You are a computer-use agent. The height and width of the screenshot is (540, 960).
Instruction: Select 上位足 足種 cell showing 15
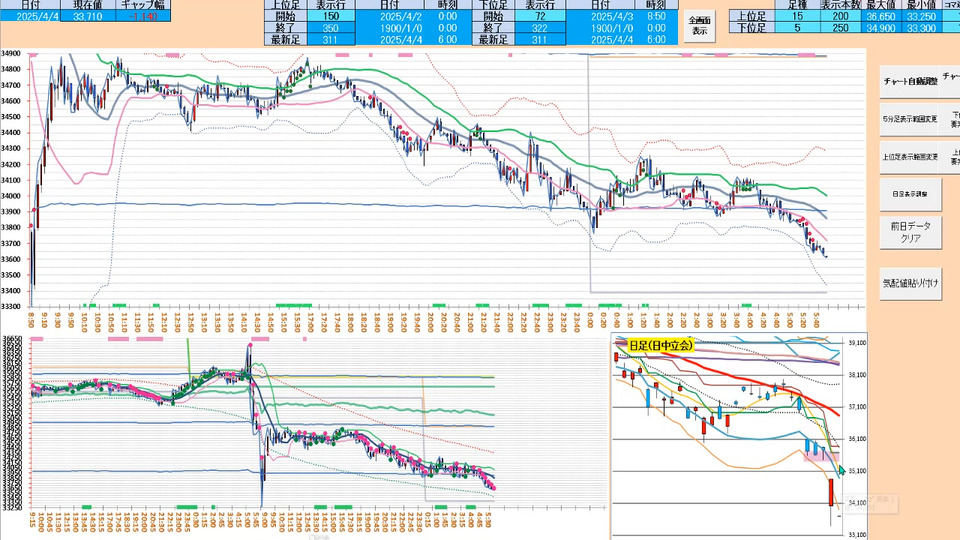pos(797,17)
